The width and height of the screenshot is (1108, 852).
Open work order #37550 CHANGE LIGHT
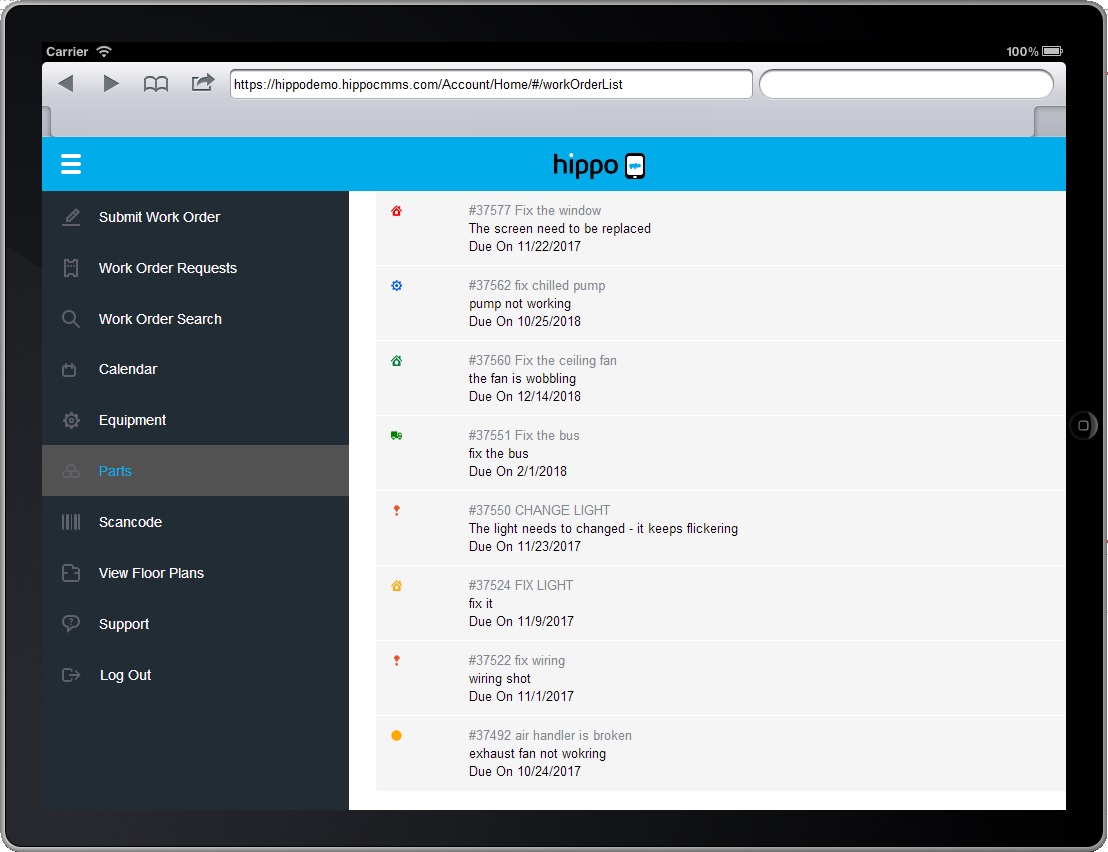[x=721, y=528]
